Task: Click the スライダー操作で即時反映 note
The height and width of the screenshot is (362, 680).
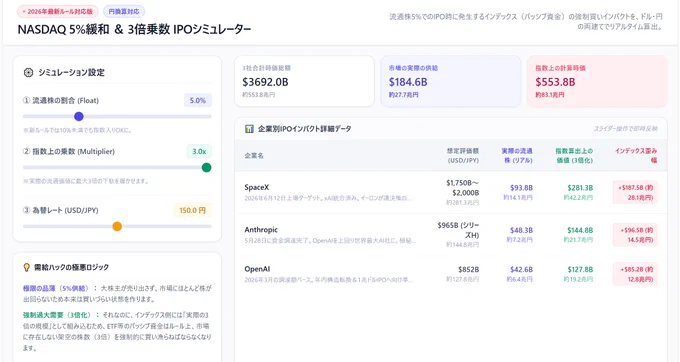Action: tap(625, 129)
